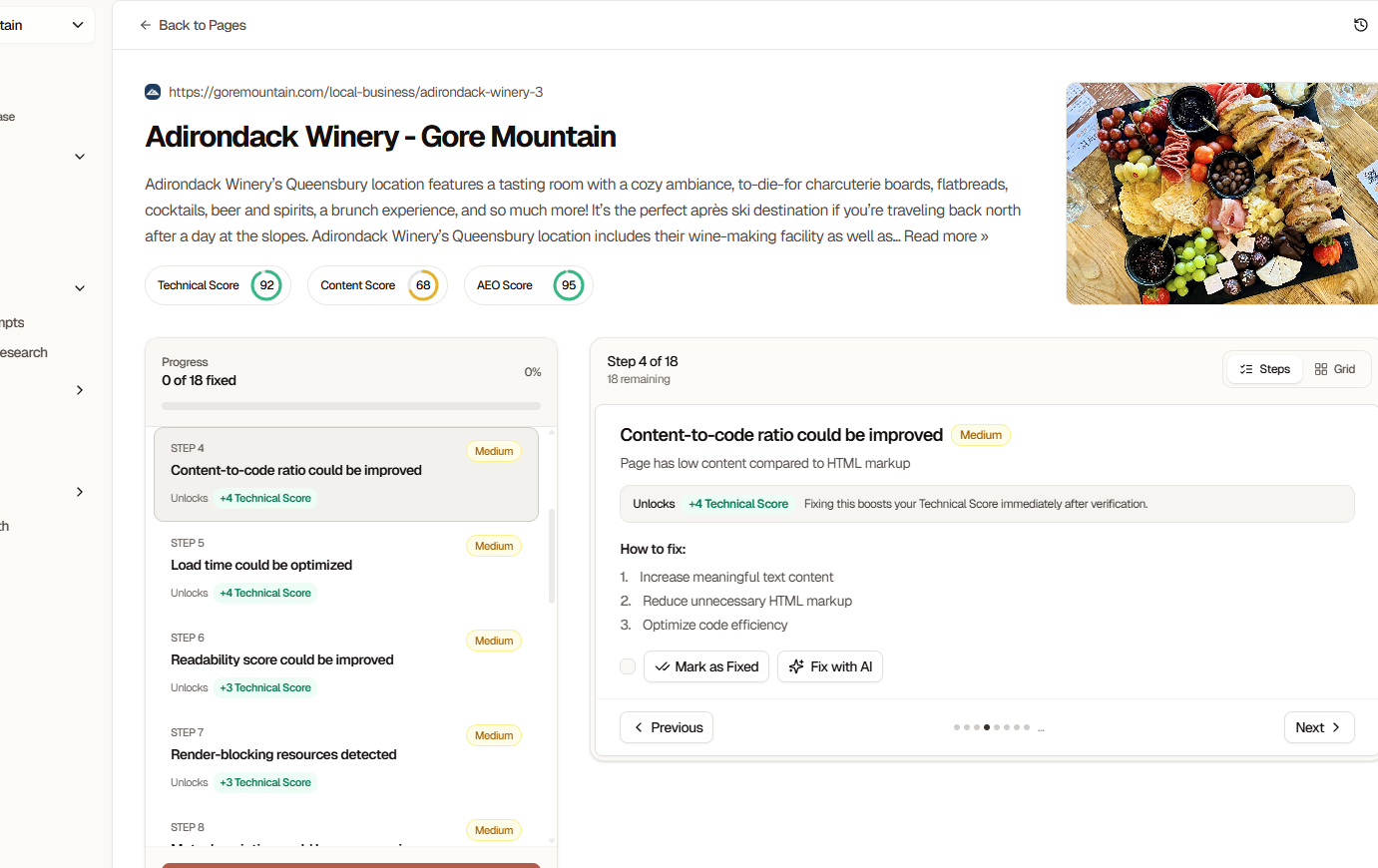Viewport: 1378px width, 868px height.
Task: Click the 'Step 4 of 18' heading
Action: click(x=643, y=361)
